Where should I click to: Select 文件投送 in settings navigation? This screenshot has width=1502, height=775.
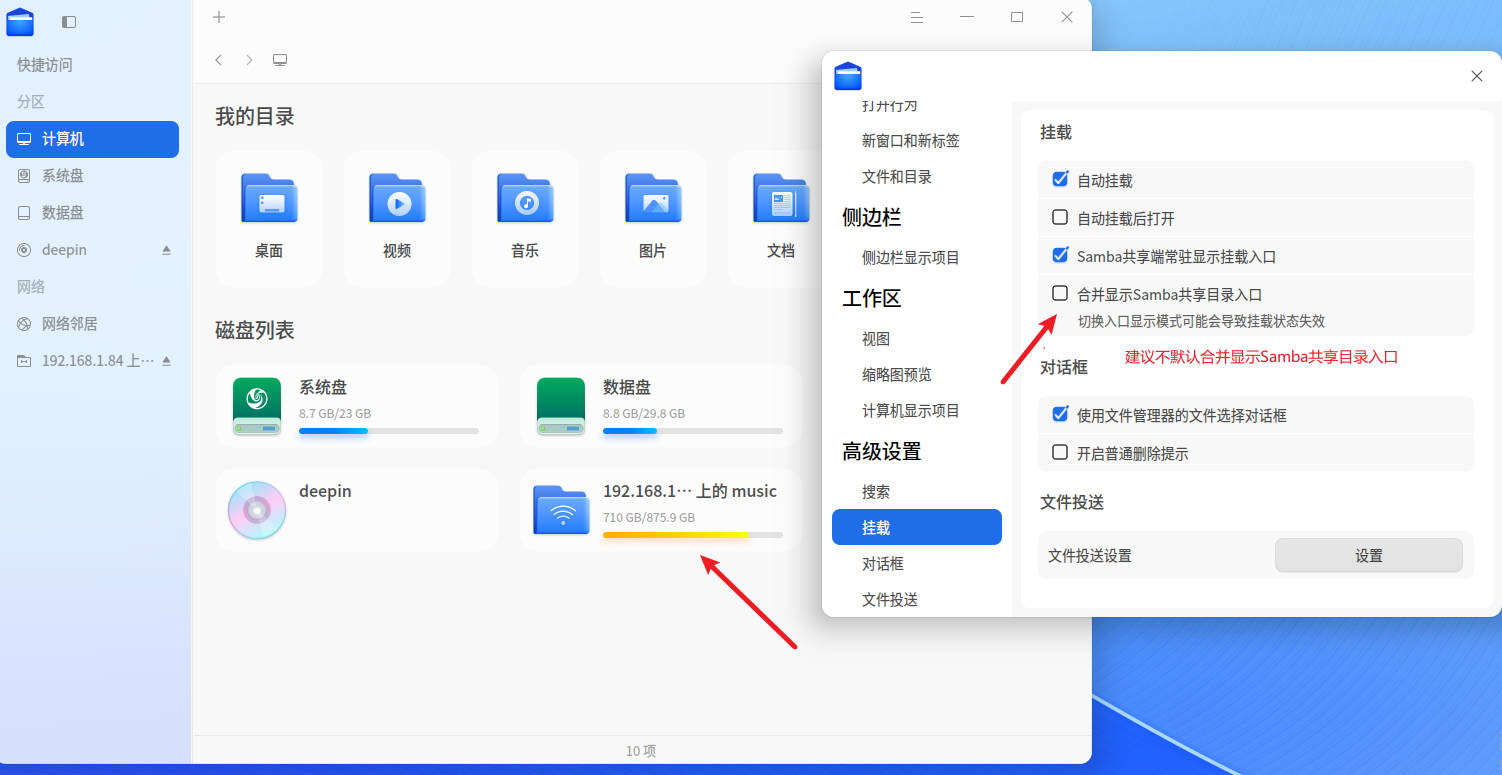[x=890, y=600]
